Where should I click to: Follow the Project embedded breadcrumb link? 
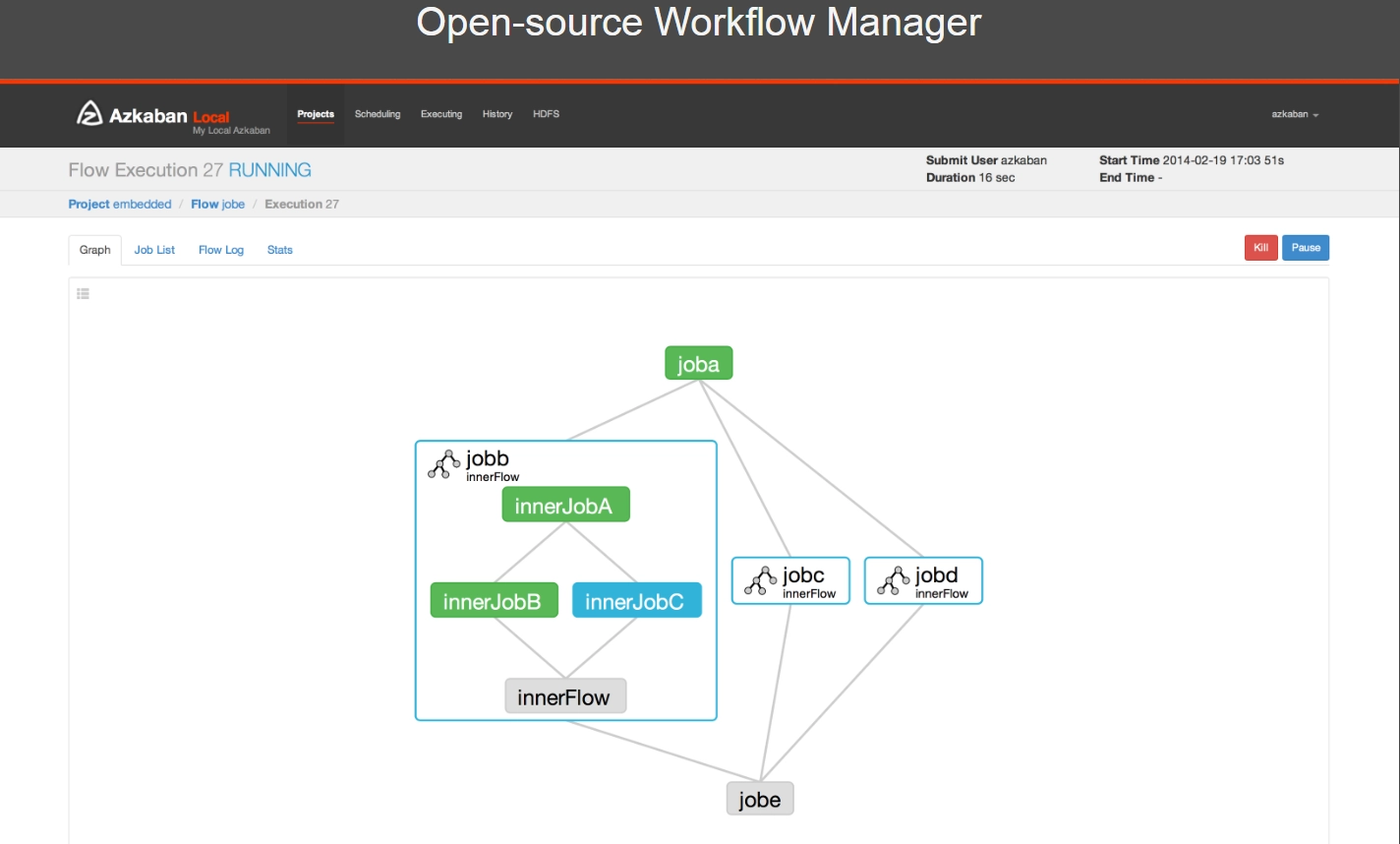(120, 204)
